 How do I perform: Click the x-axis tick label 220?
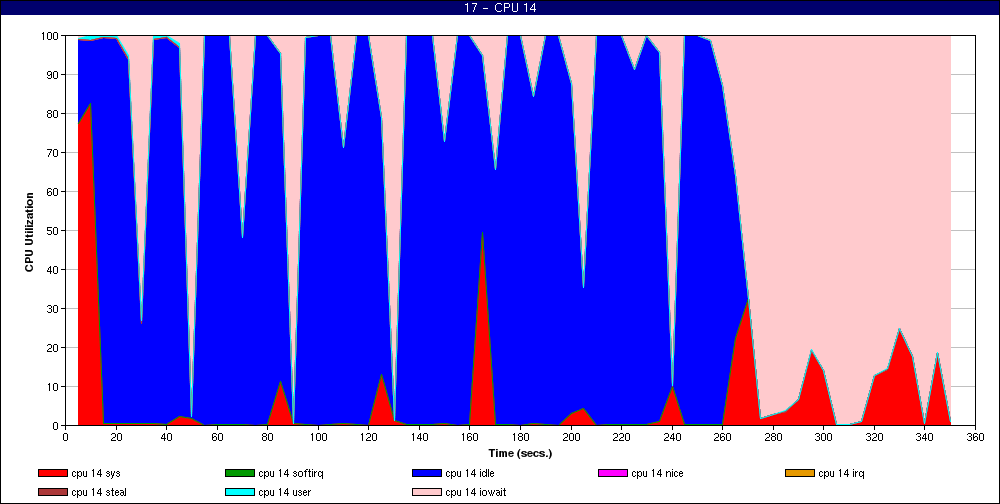pyautogui.click(x=621, y=437)
